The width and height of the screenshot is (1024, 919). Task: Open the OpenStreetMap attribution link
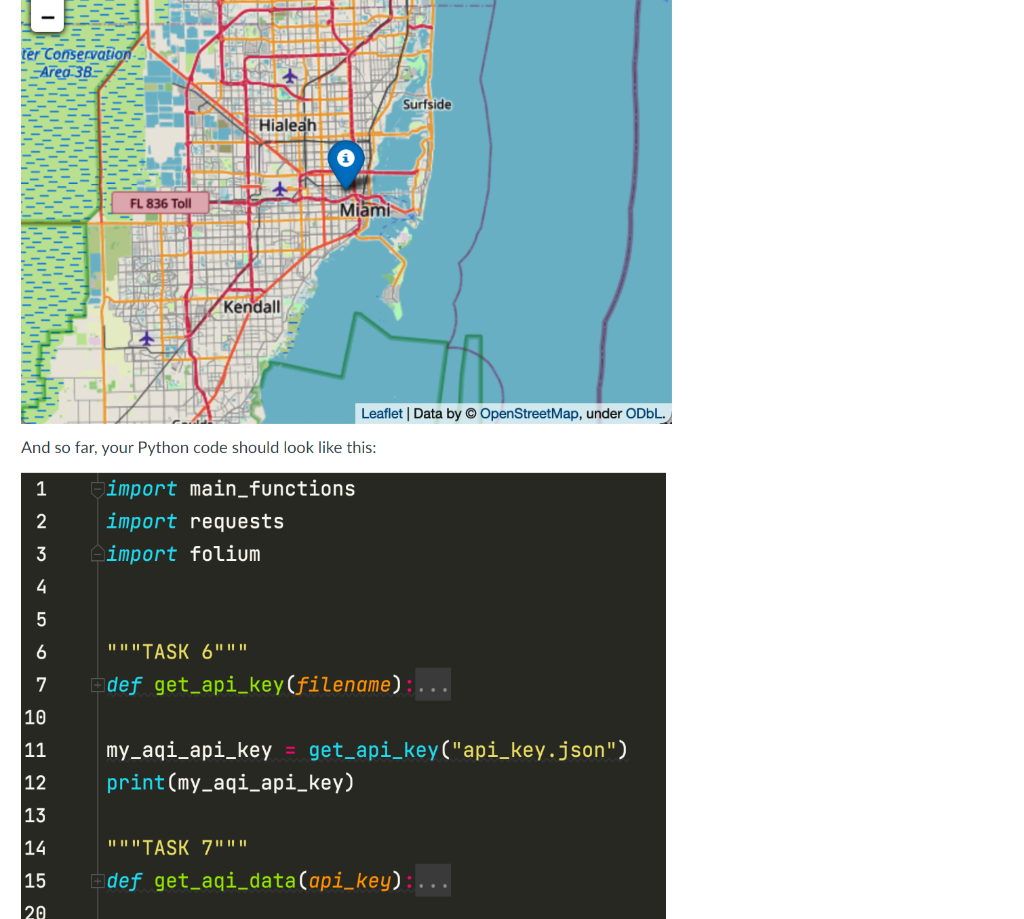530,413
